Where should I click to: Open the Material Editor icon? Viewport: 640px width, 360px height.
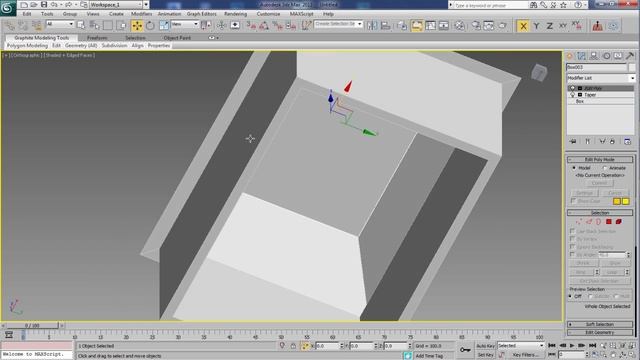coord(460,26)
